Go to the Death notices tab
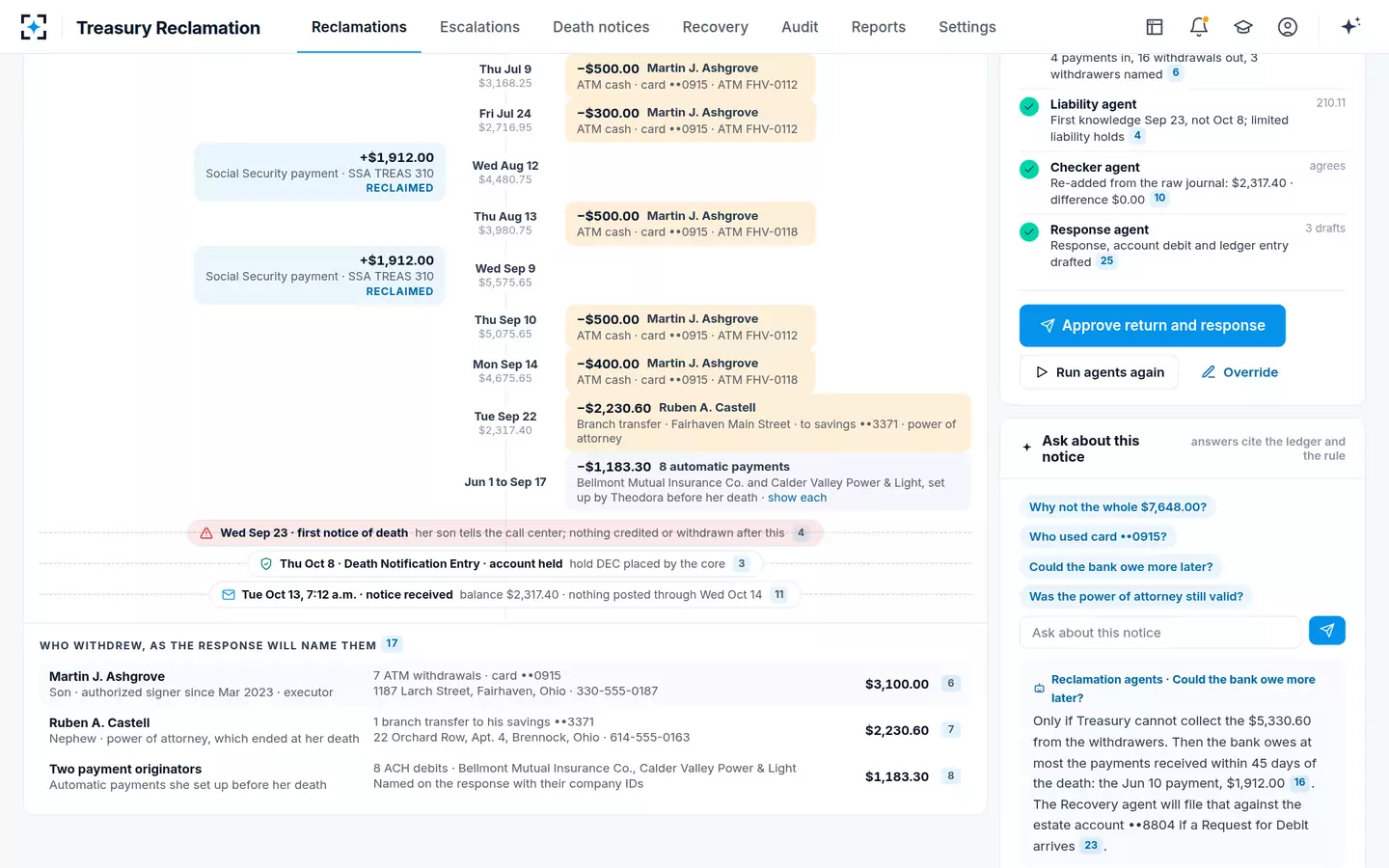The width and height of the screenshot is (1389, 868). pyautogui.click(x=601, y=27)
